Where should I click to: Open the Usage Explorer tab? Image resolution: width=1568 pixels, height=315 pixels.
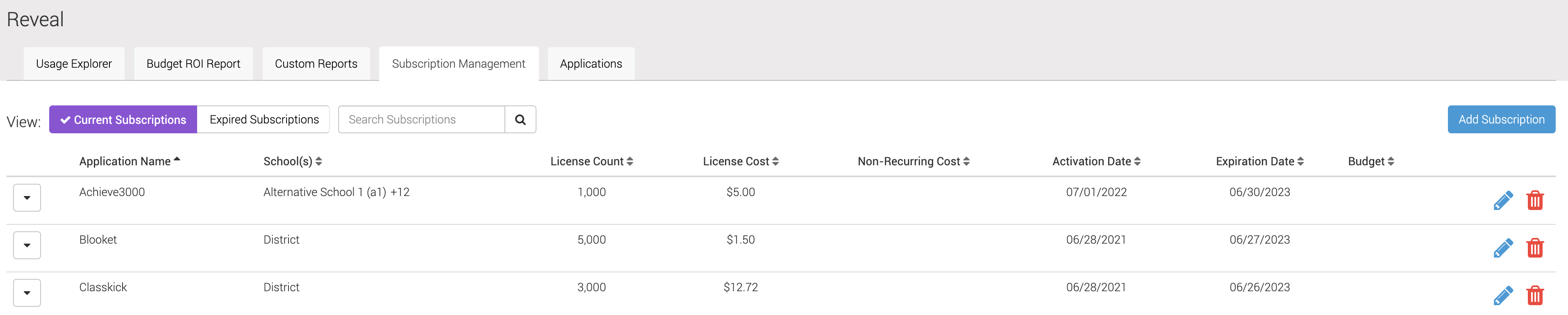74,64
